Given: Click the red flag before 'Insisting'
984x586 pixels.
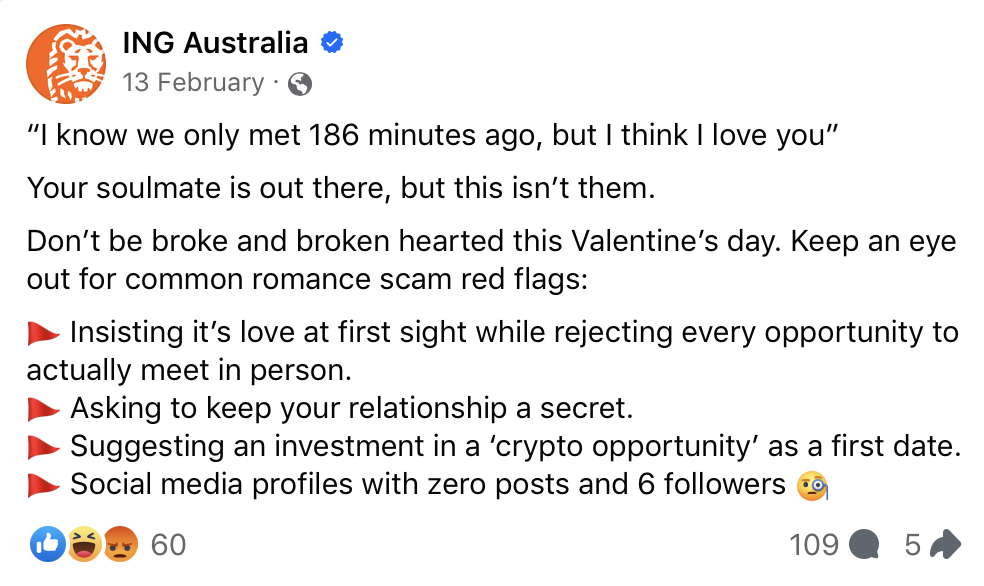Looking at the screenshot, I should [44, 332].
